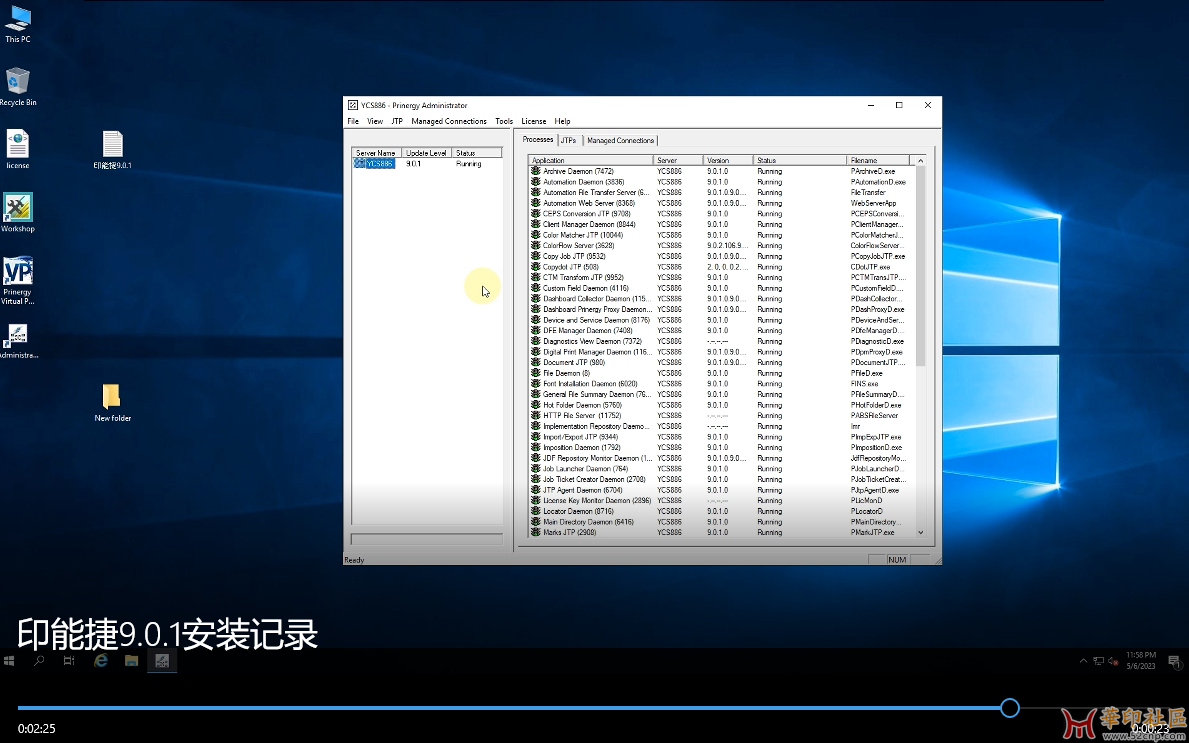Click the gear icon beside Copydot JTP (508)

coord(536,267)
